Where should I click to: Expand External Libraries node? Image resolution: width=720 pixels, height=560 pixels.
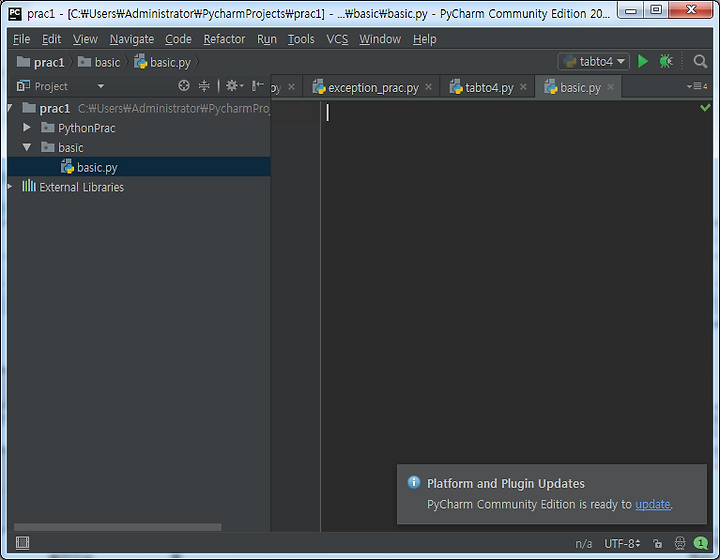[10, 187]
